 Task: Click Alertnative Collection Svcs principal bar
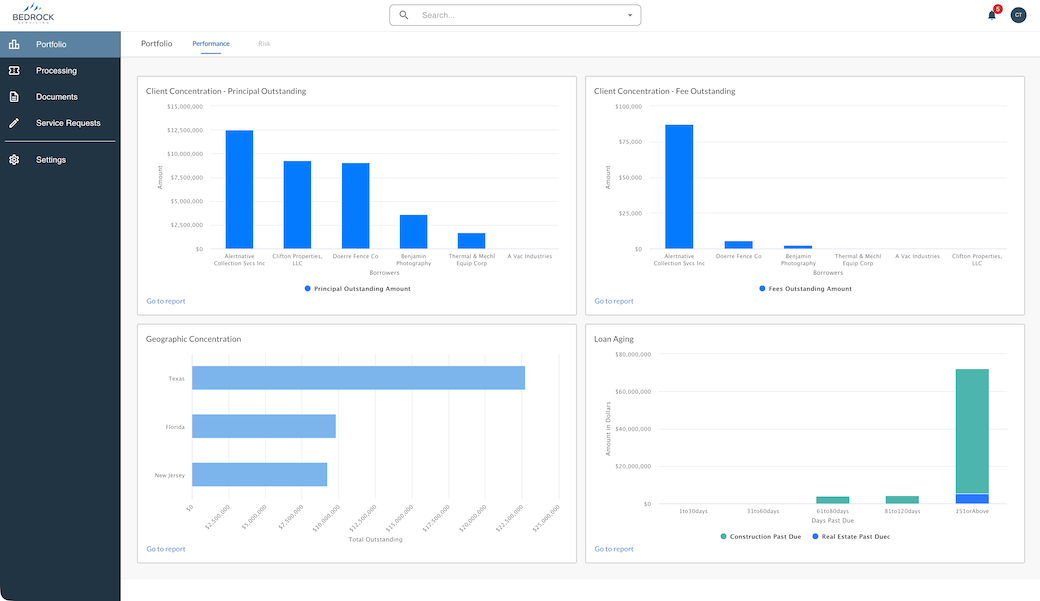tap(239, 190)
